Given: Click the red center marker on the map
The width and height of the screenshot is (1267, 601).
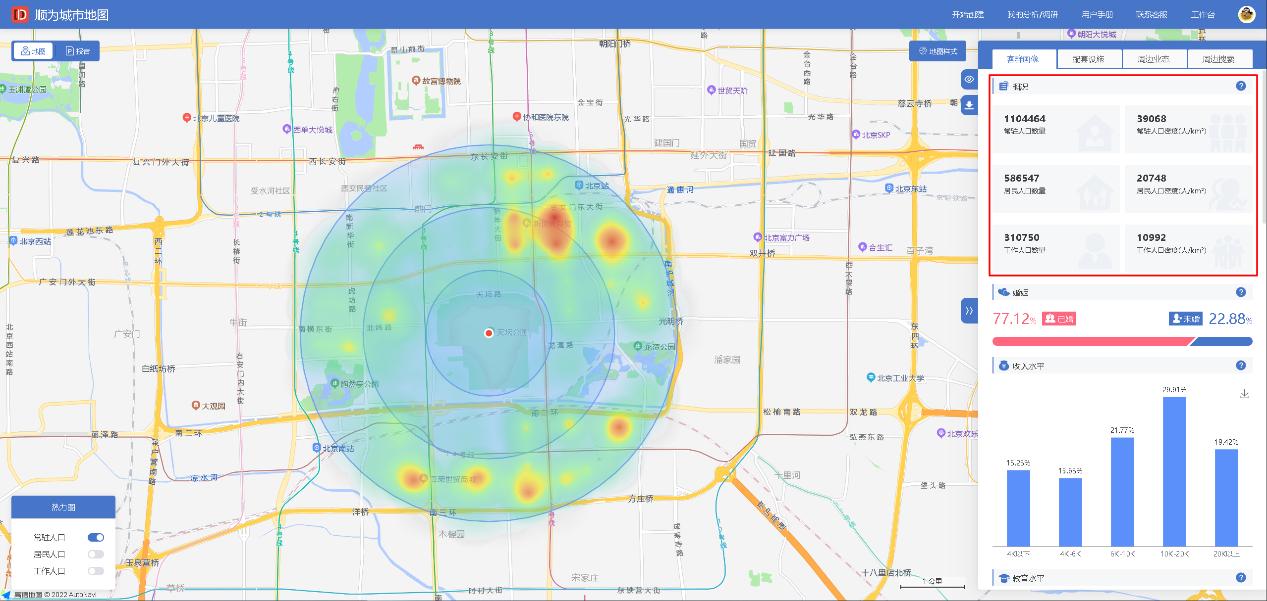Looking at the screenshot, I should [x=488, y=333].
